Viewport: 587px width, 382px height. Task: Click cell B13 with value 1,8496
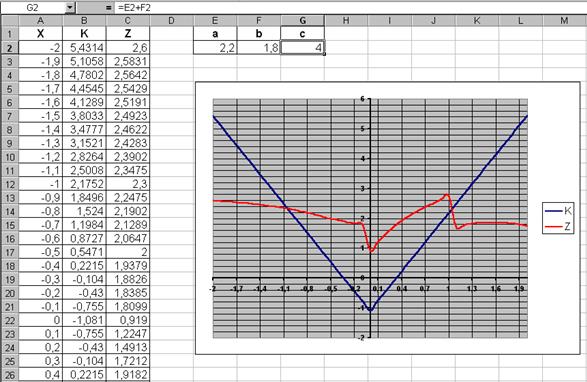pyautogui.click(x=84, y=197)
